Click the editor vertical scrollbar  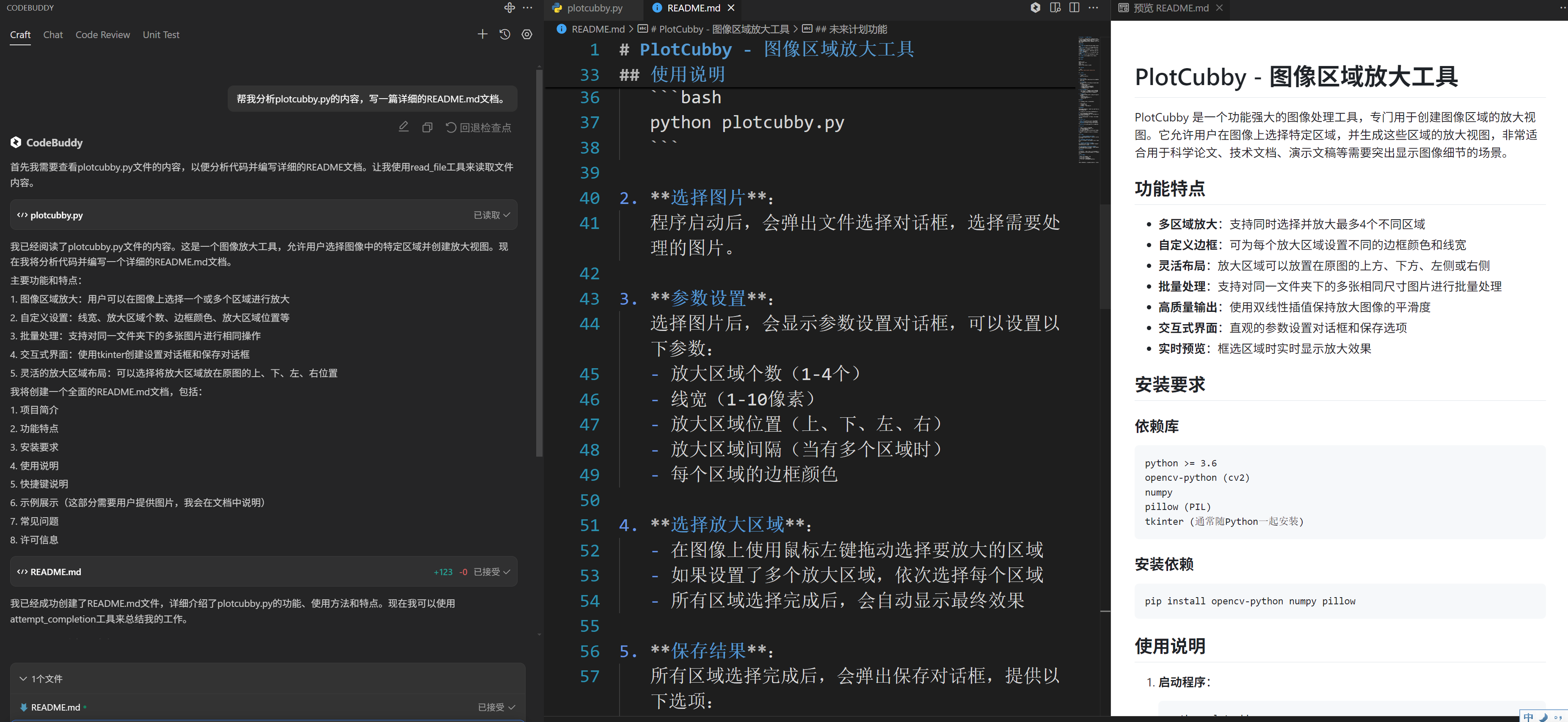point(1105,256)
